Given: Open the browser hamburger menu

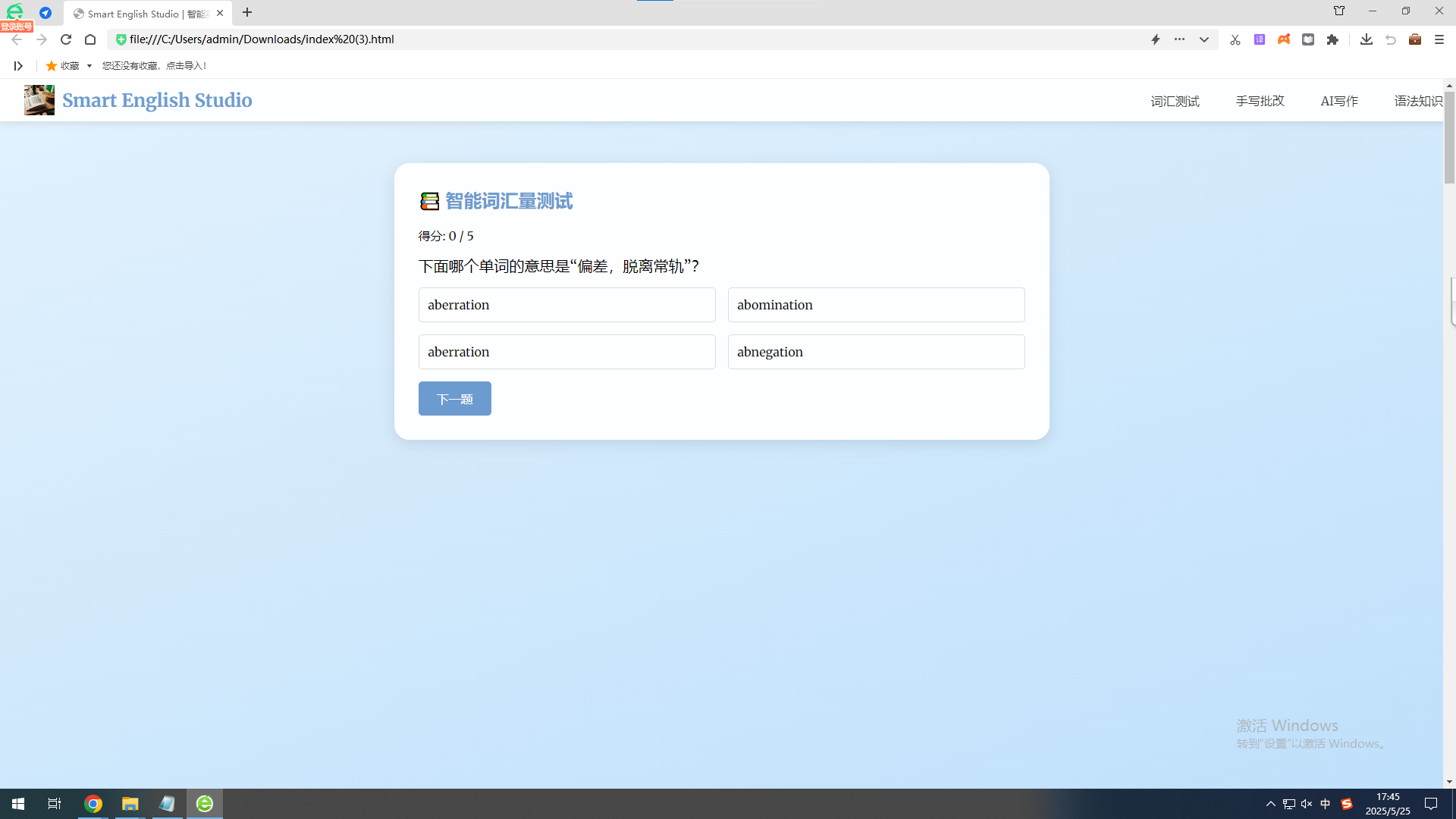Looking at the screenshot, I should click(x=1439, y=39).
